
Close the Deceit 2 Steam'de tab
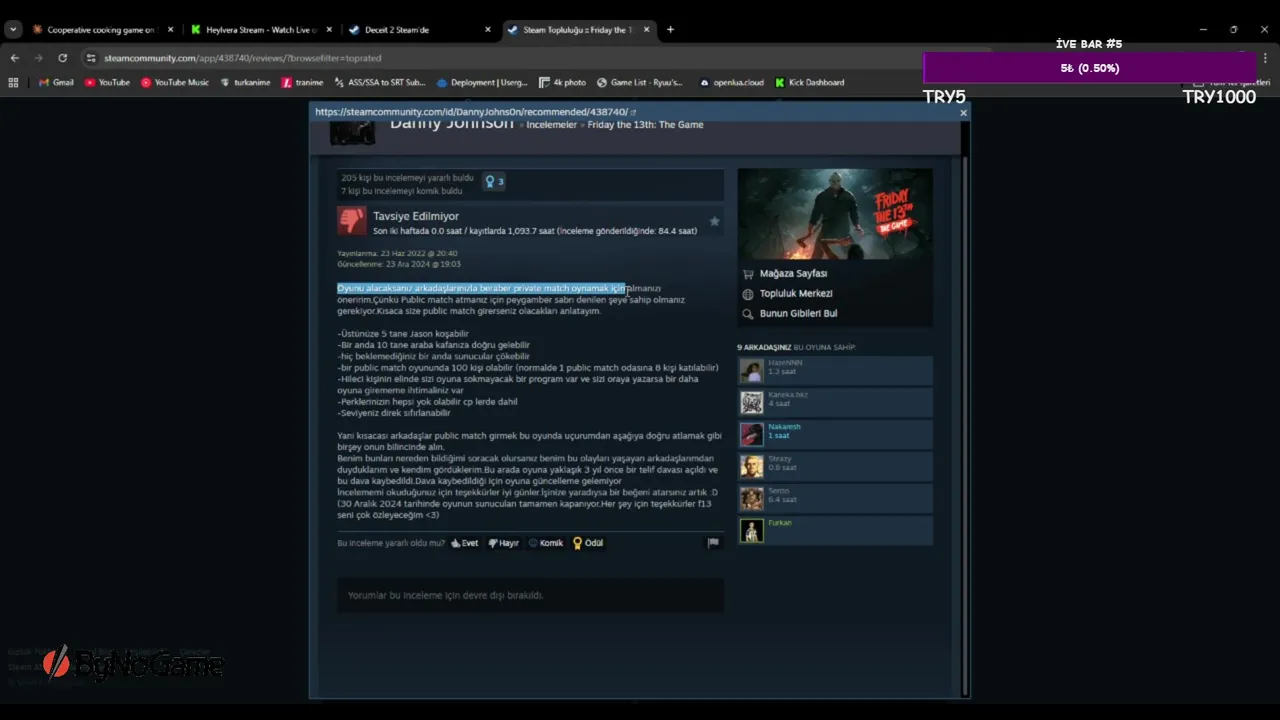coord(488,30)
